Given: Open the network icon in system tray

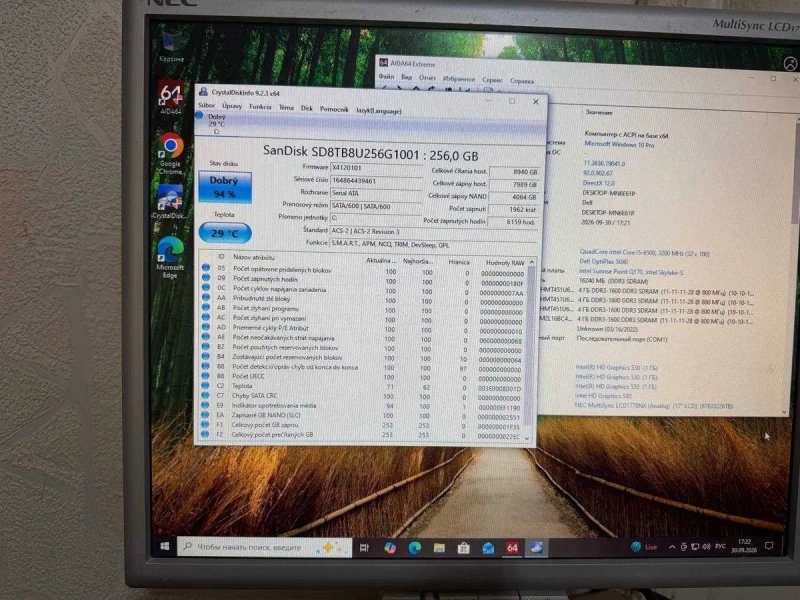Looking at the screenshot, I should coord(694,547).
